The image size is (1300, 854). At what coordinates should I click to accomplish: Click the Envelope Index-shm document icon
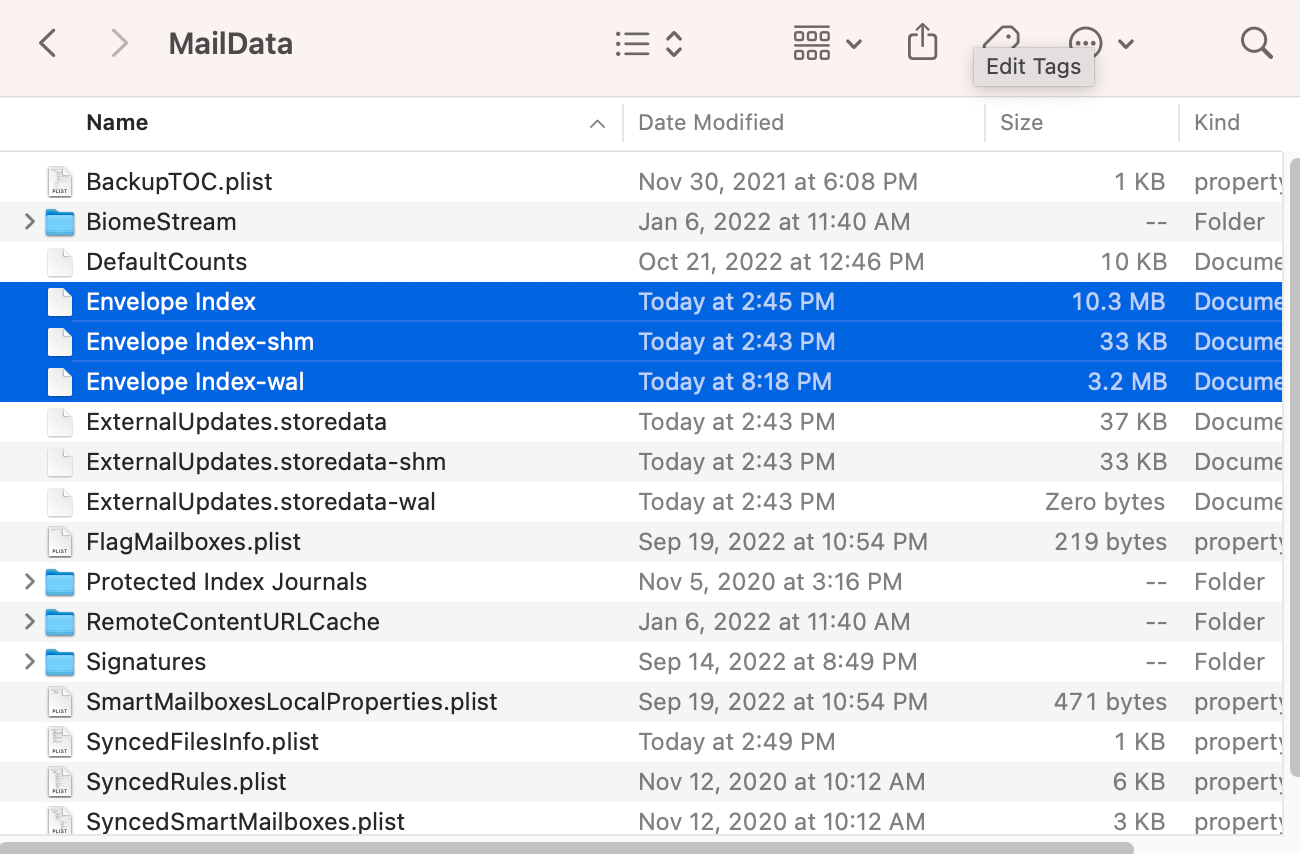pyautogui.click(x=60, y=342)
